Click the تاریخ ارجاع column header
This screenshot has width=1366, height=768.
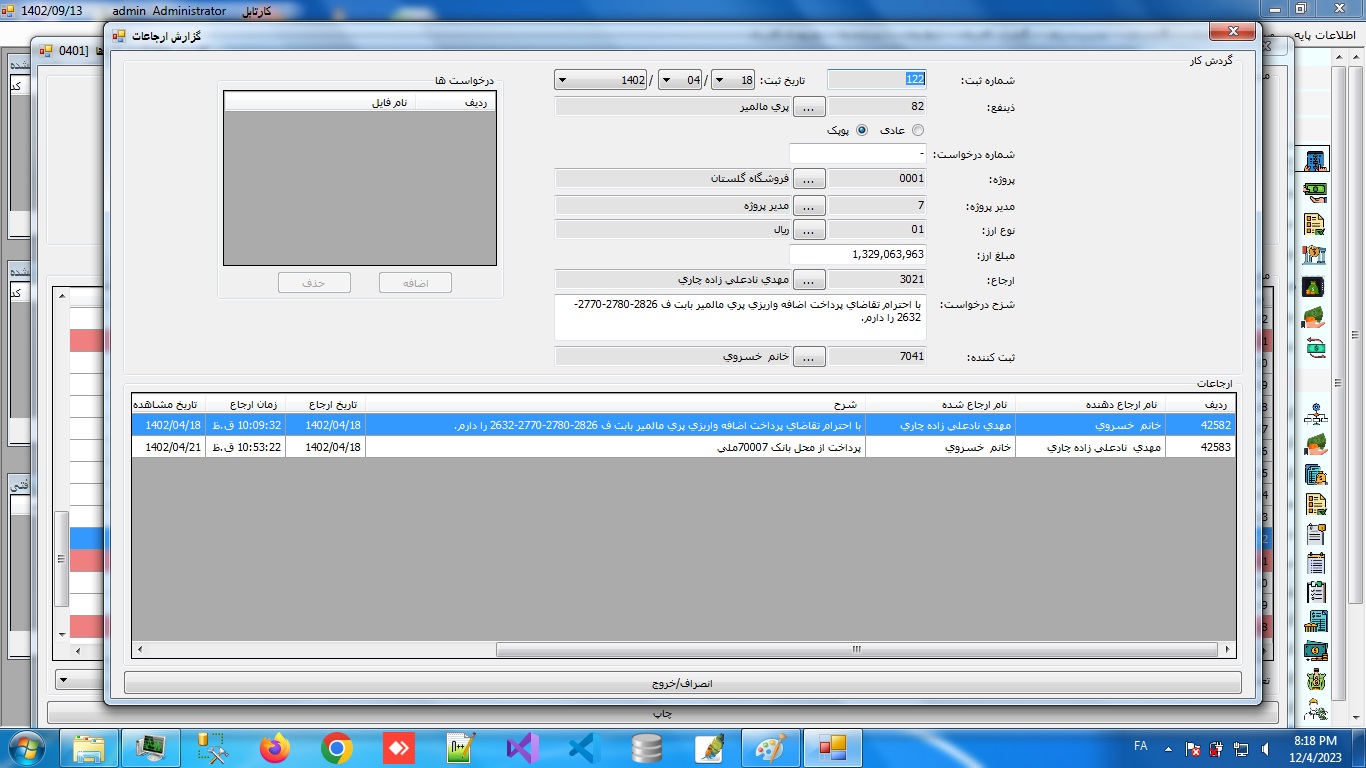coord(325,404)
